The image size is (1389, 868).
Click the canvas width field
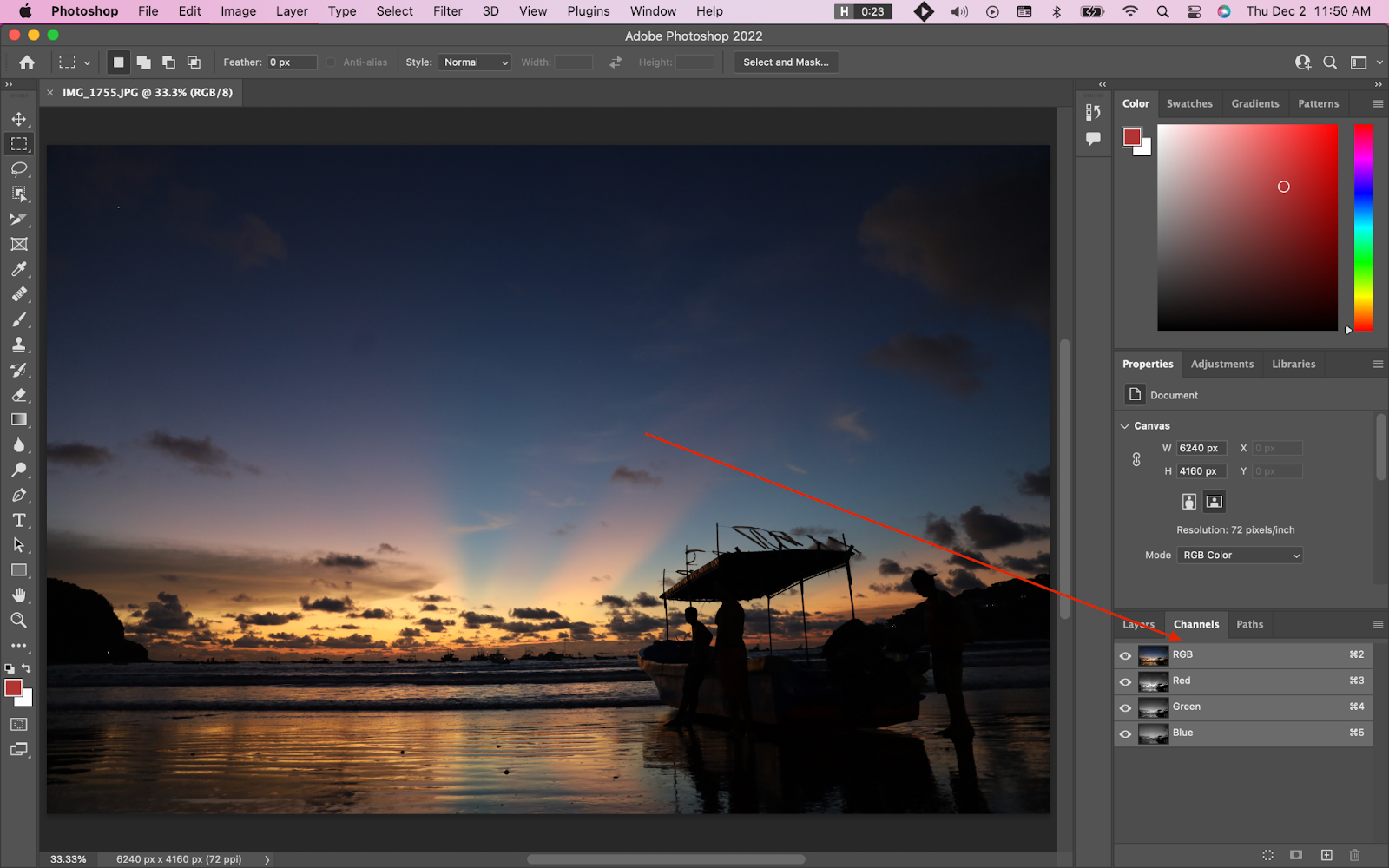point(1201,449)
